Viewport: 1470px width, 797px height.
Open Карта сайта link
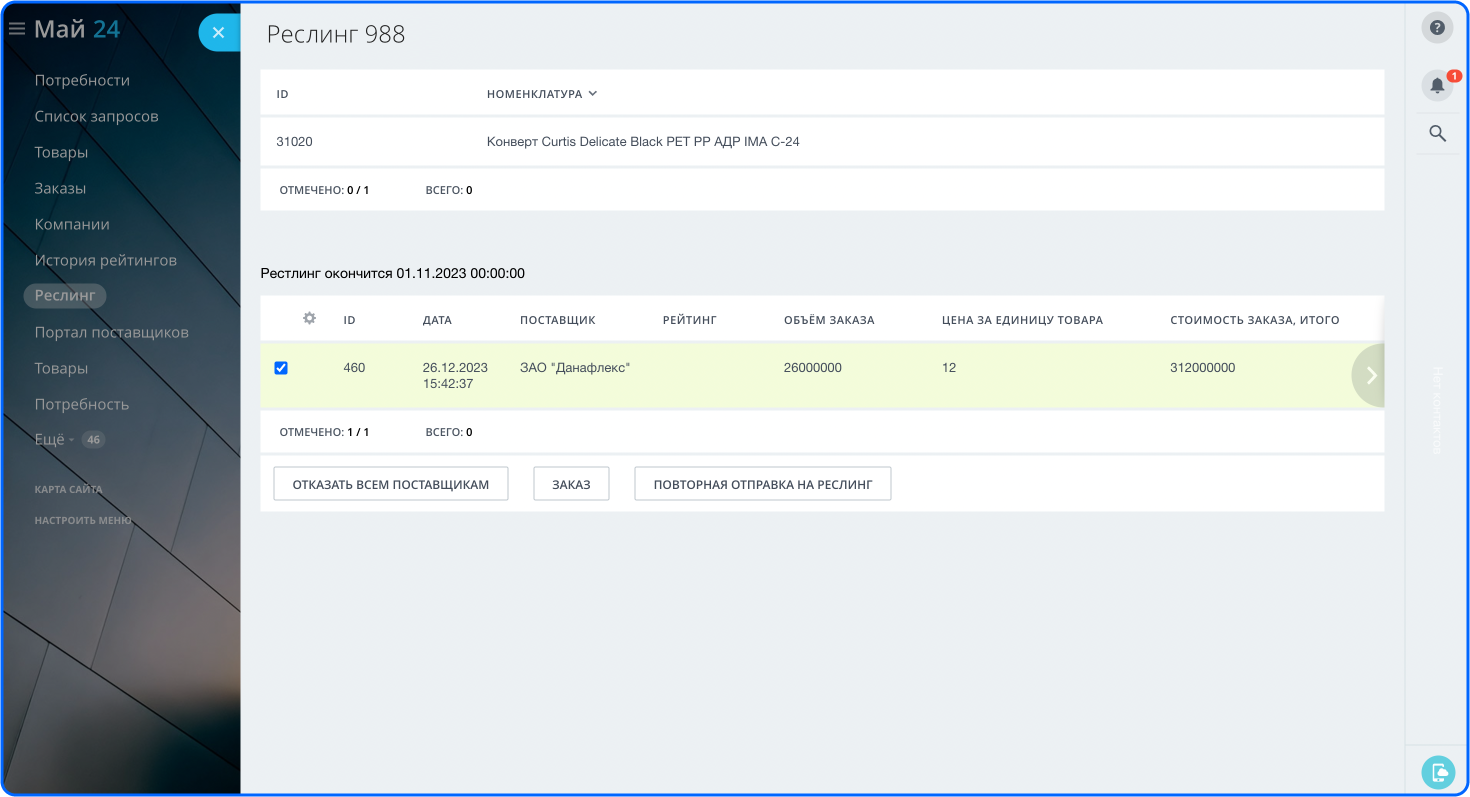click(x=68, y=490)
